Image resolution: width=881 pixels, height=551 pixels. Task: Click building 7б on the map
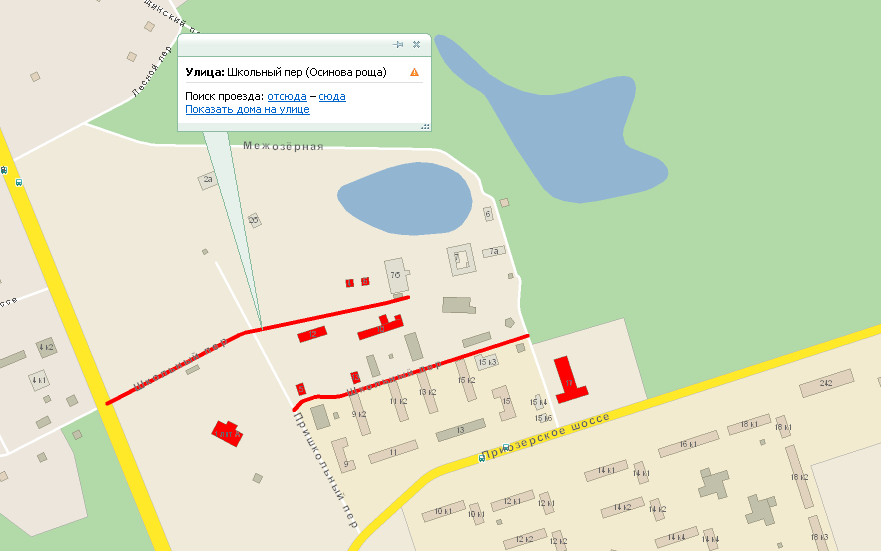[x=396, y=273]
